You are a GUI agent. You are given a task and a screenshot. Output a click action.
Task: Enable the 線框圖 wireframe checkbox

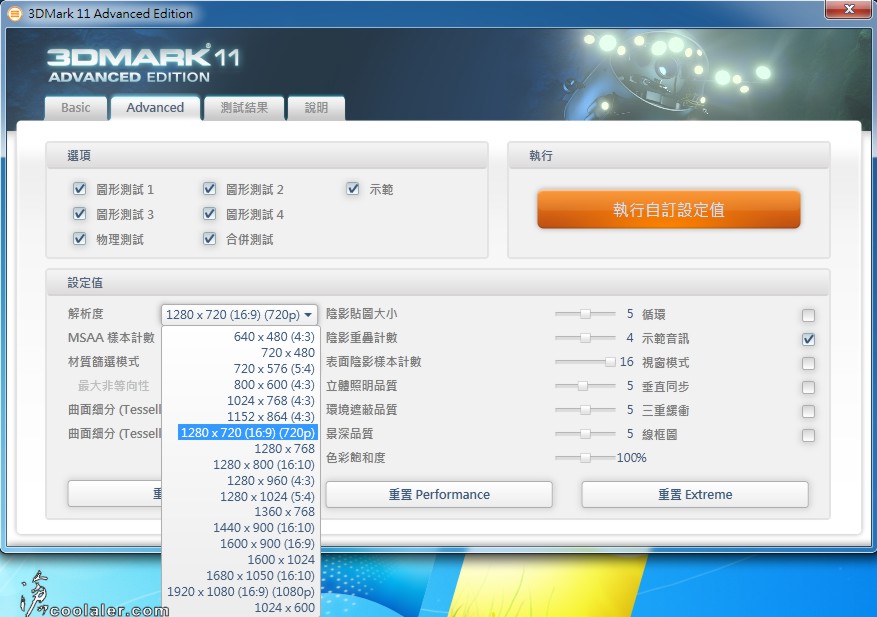tap(808, 435)
